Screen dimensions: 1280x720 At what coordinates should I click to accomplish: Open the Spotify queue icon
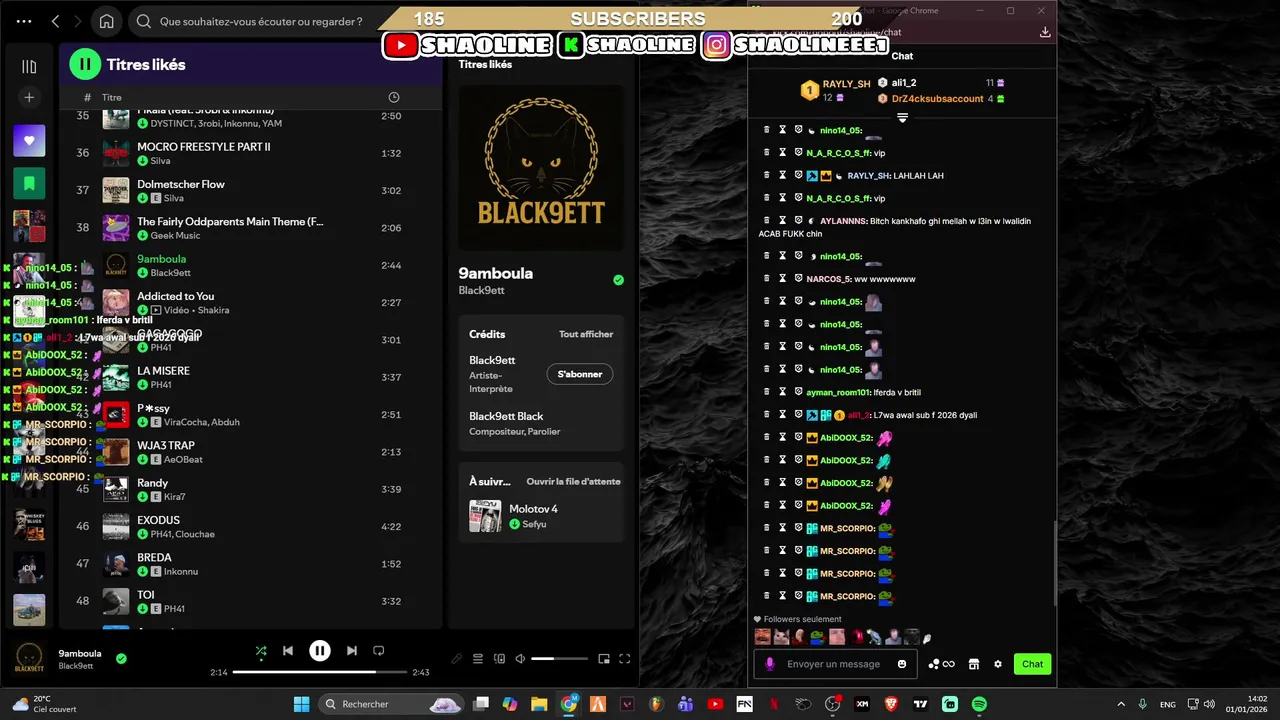pos(478,659)
